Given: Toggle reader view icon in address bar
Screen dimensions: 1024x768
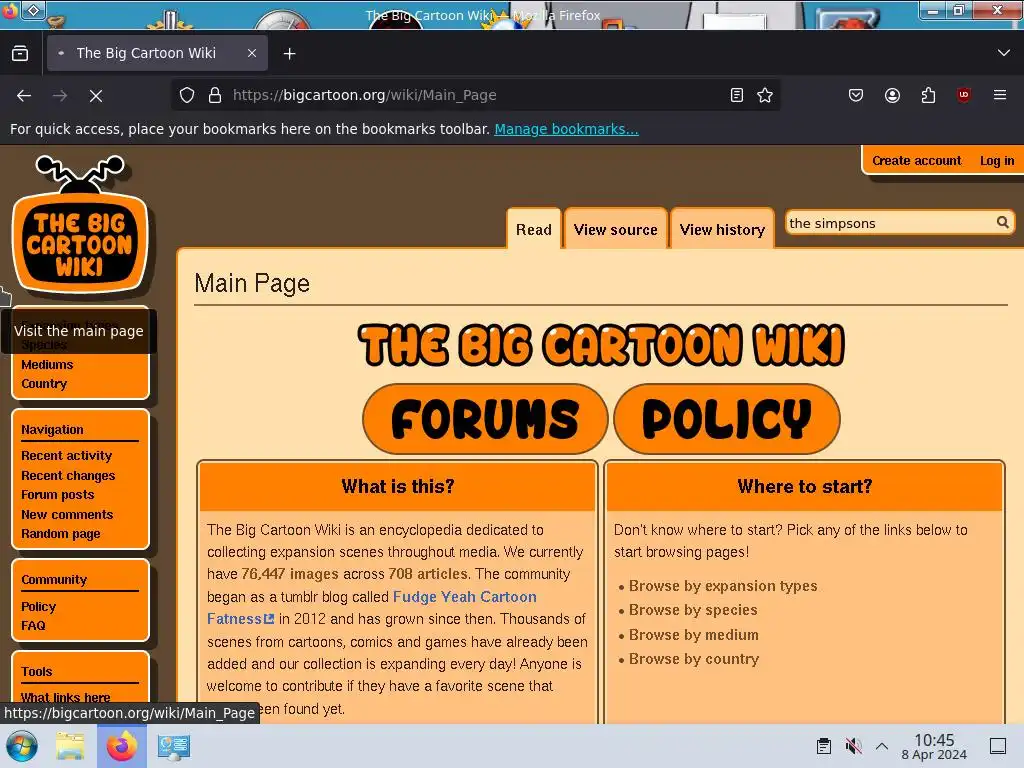Looking at the screenshot, I should pos(737,95).
